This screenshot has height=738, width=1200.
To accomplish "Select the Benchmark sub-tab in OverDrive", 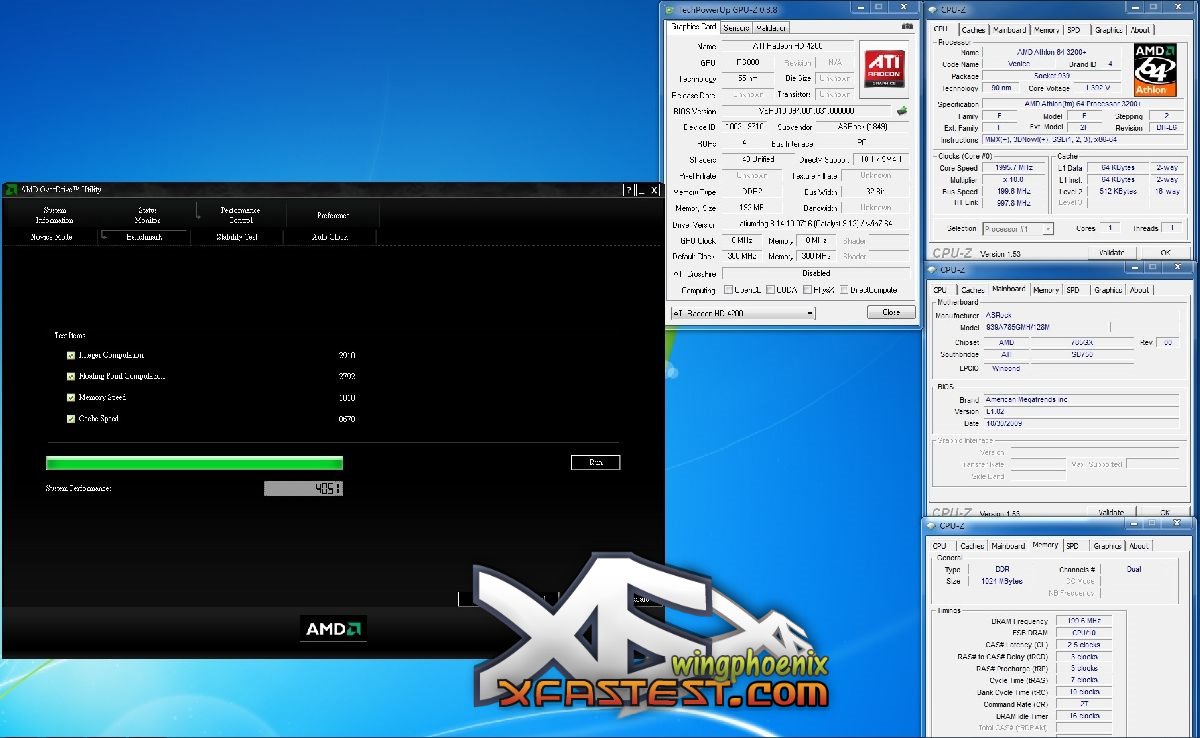I will (144, 237).
